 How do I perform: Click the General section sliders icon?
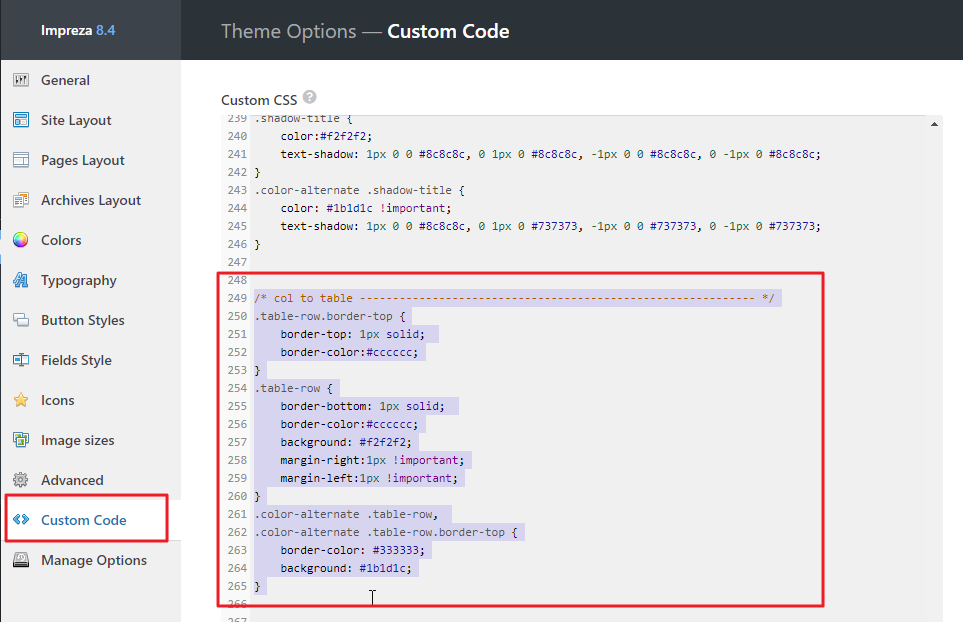pyautogui.click(x=21, y=80)
